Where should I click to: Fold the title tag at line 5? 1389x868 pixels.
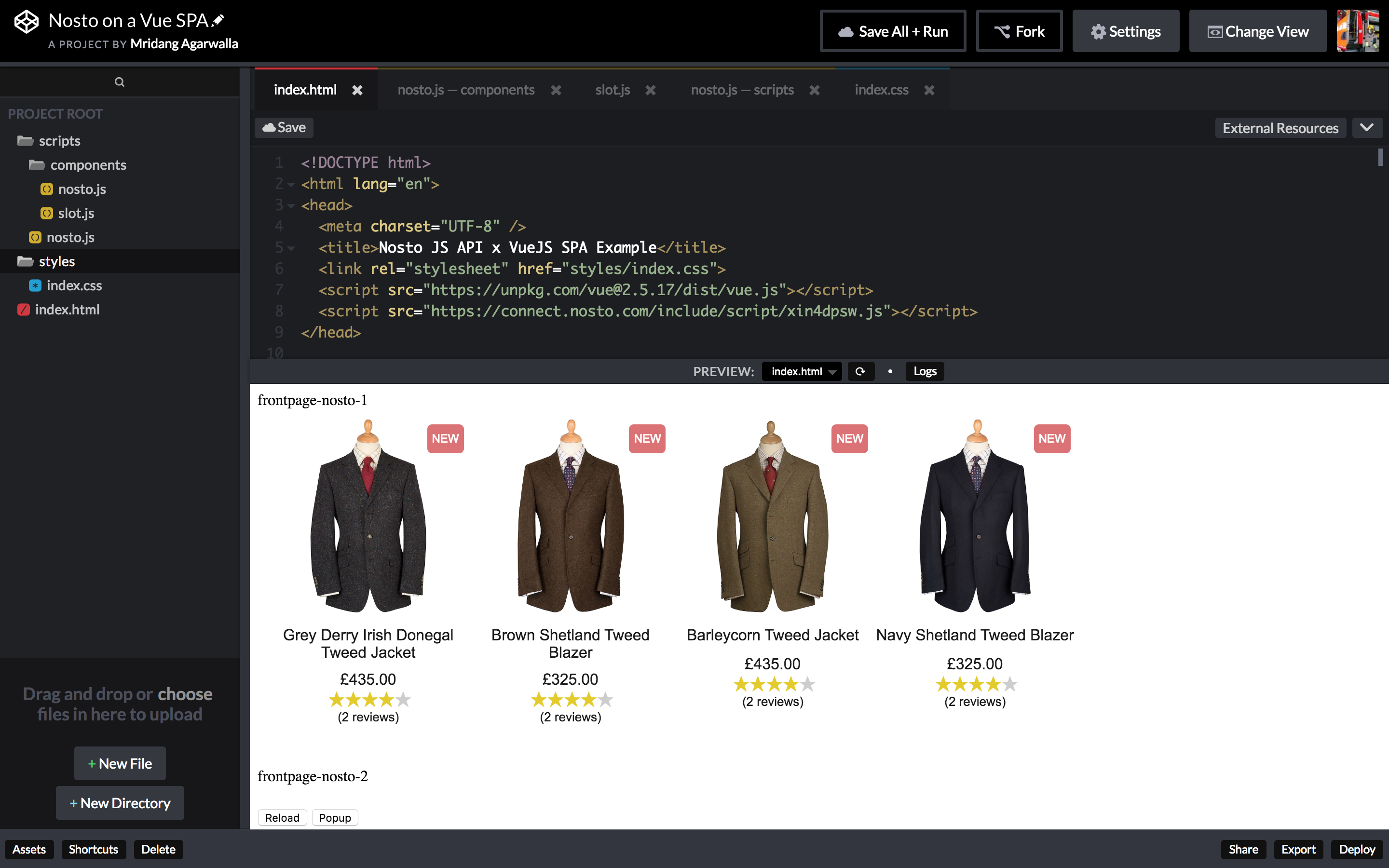tap(291, 248)
